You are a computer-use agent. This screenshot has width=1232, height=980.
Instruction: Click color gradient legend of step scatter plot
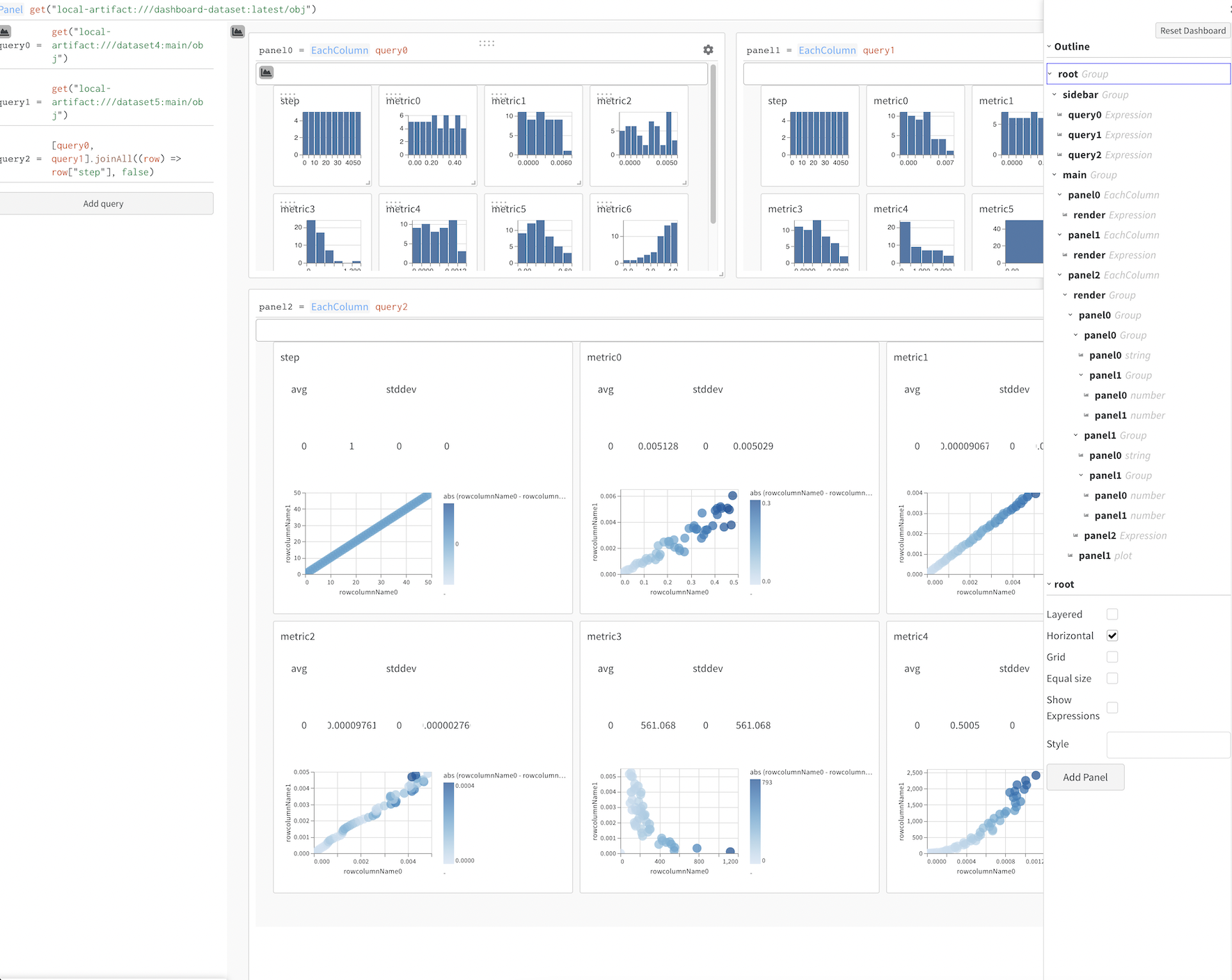point(449,544)
